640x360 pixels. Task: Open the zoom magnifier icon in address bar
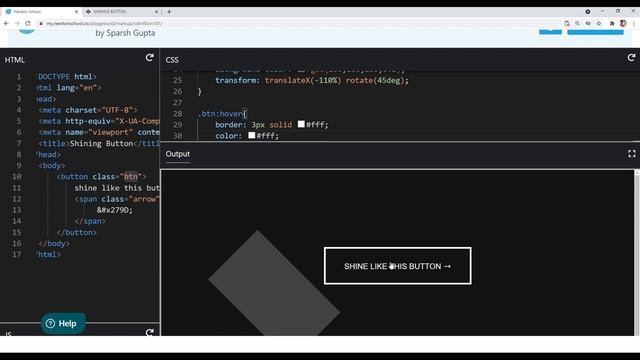[577, 24]
